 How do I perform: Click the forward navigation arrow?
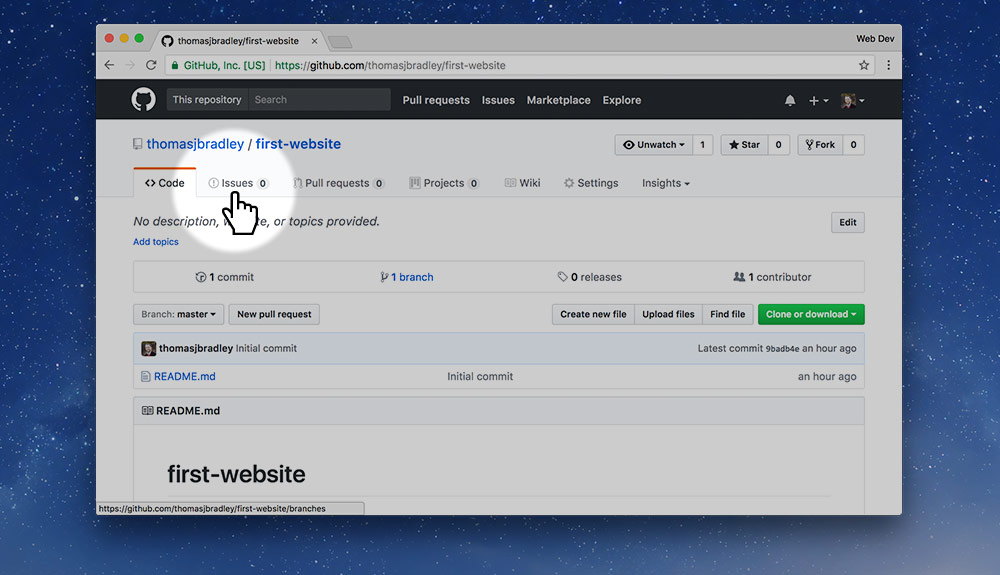pos(130,65)
